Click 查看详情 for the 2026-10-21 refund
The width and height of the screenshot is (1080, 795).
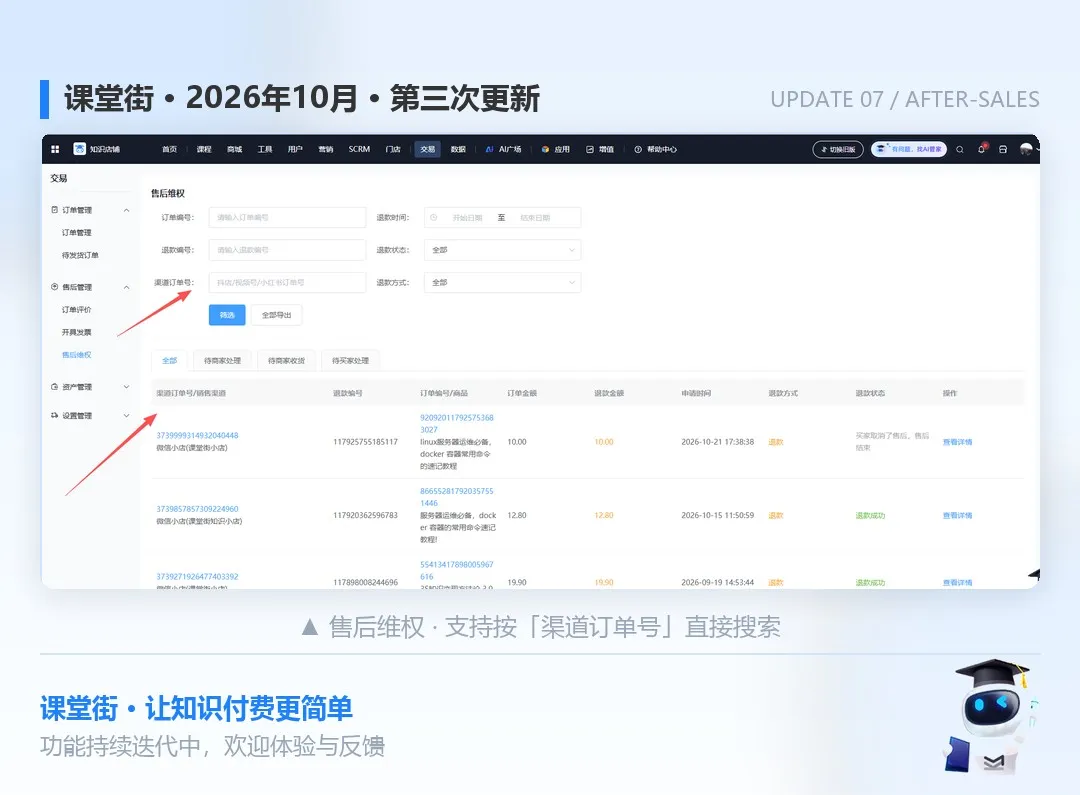[957, 442]
